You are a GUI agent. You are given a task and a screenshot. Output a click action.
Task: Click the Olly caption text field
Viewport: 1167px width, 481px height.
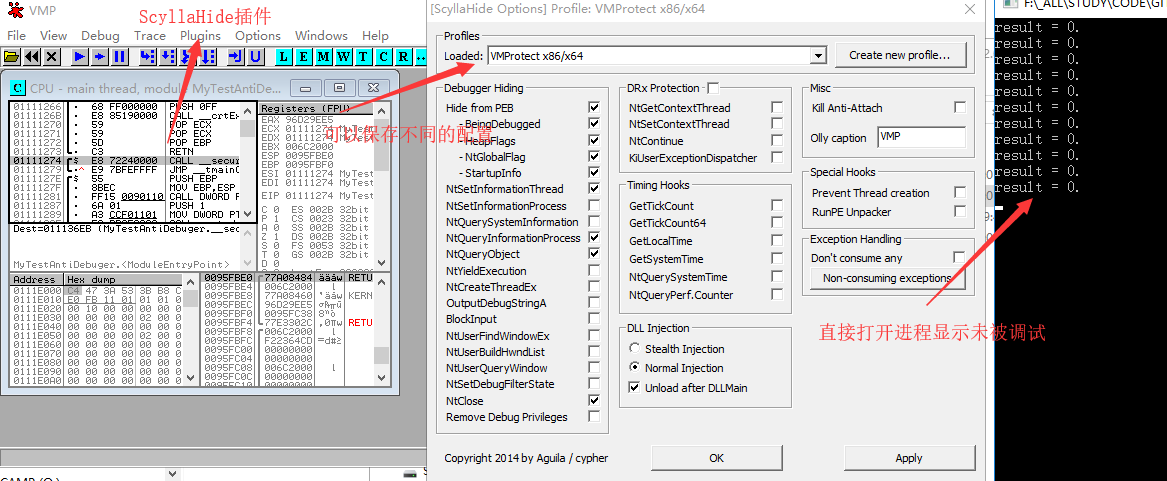[921, 138]
